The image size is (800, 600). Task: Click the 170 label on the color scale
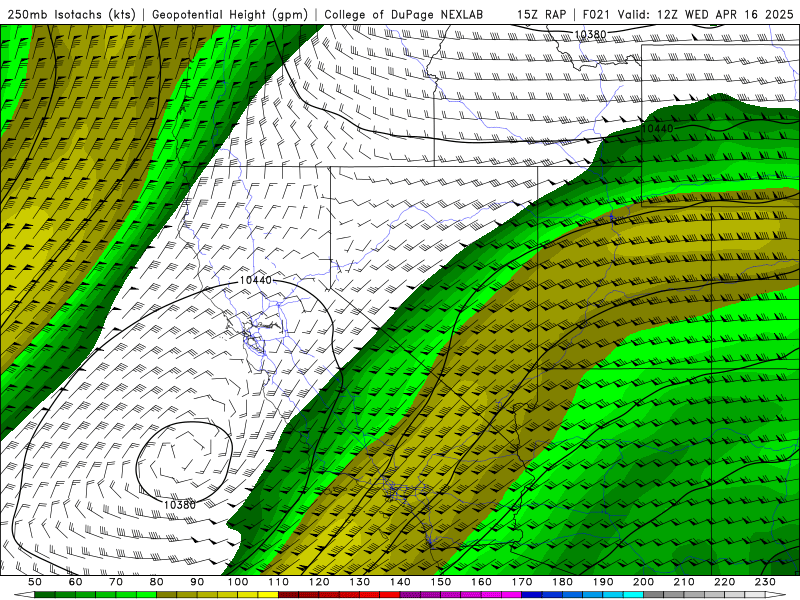tap(522, 582)
